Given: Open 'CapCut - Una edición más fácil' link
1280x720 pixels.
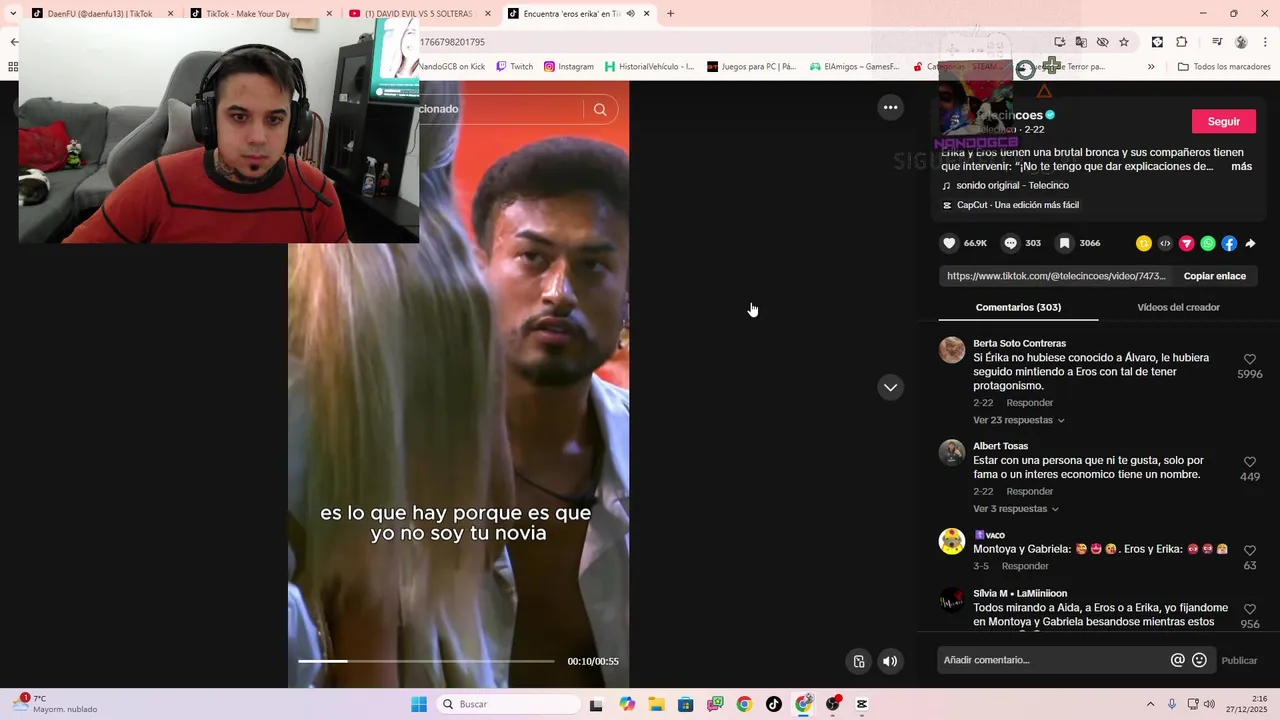Looking at the screenshot, I should pos(1017,205).
